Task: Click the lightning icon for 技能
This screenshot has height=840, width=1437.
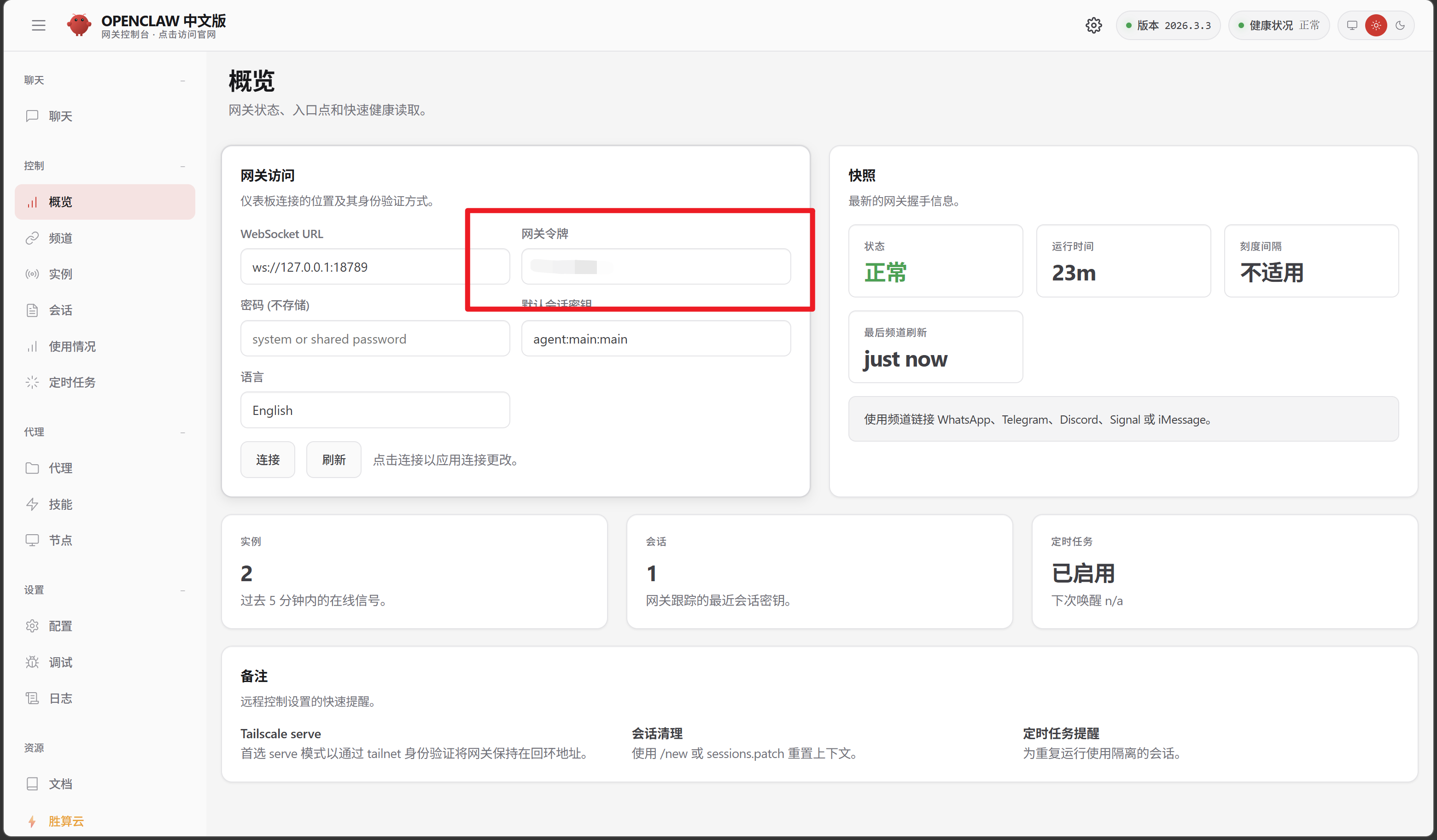Action: (32, 504)
